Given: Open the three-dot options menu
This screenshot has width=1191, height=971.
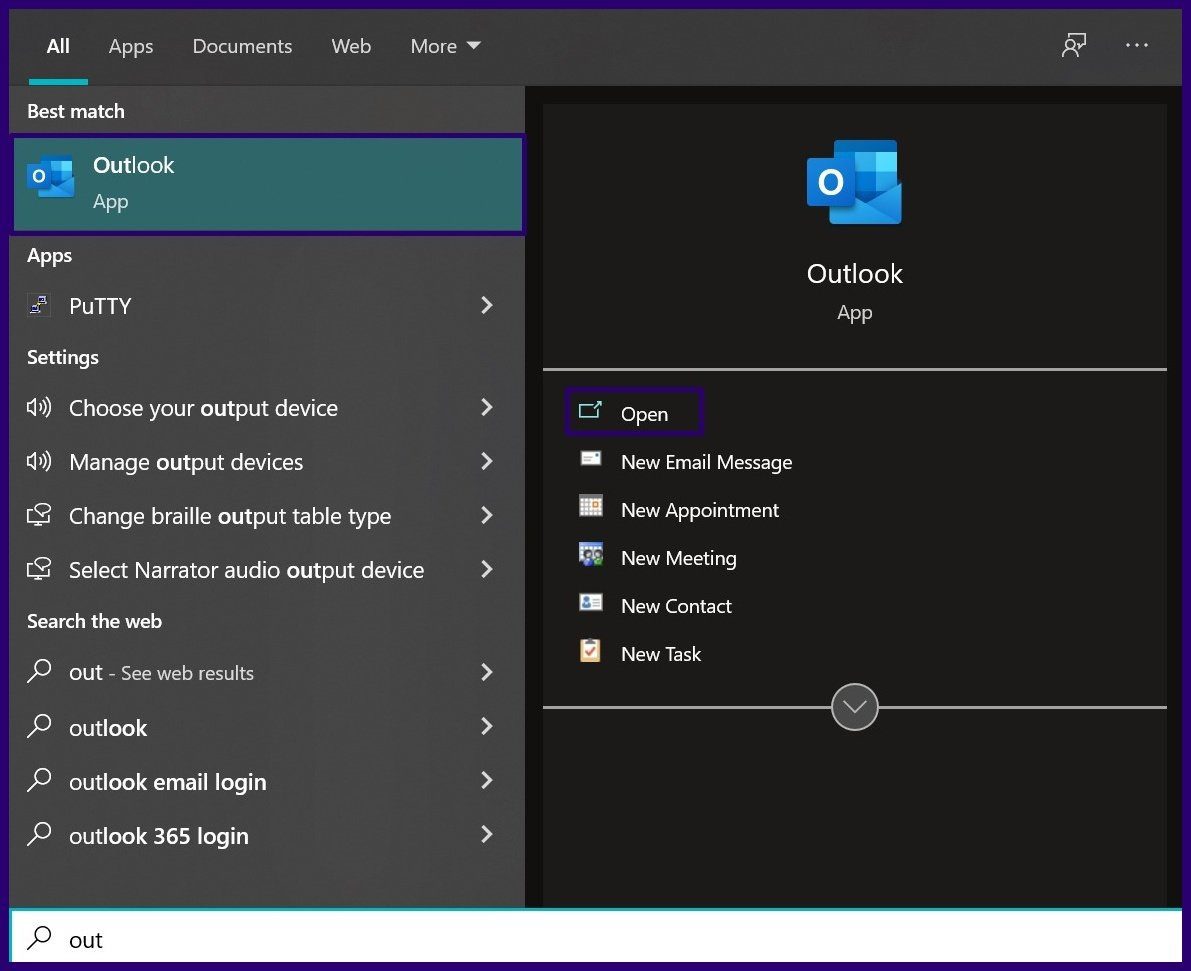Looking at the screenshot, I should (1136, 46).
